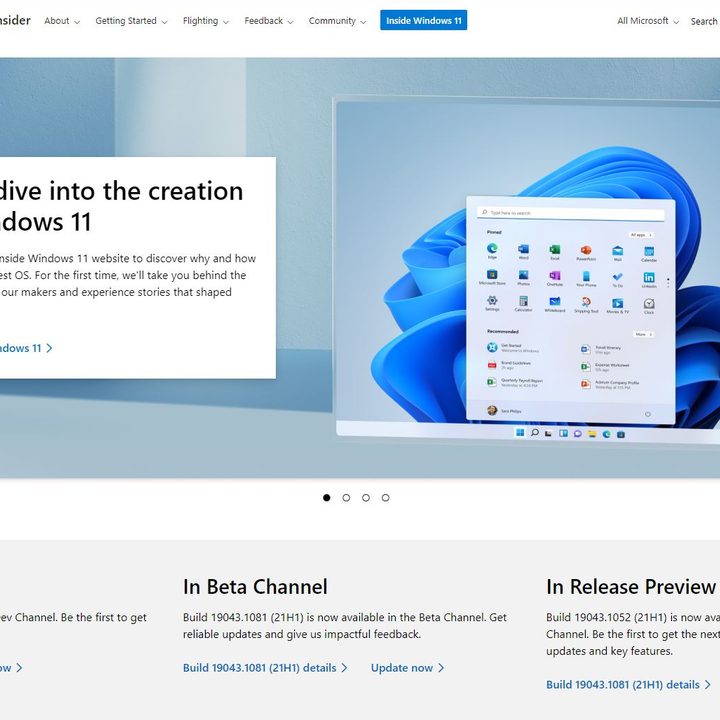Click Update now under Beta Channel

pyautogui.click(x=407, y=668)
